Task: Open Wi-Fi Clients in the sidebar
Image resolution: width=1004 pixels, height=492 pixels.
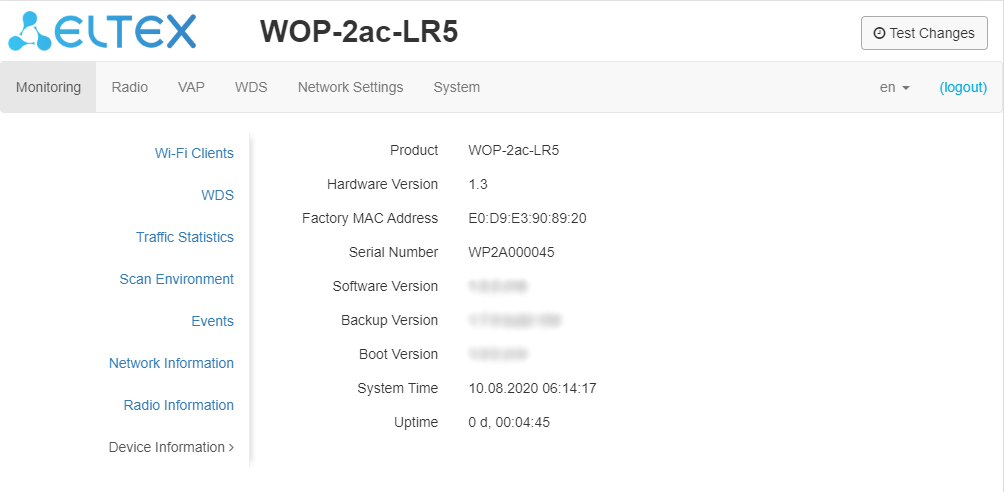Action: click(194, 153)
